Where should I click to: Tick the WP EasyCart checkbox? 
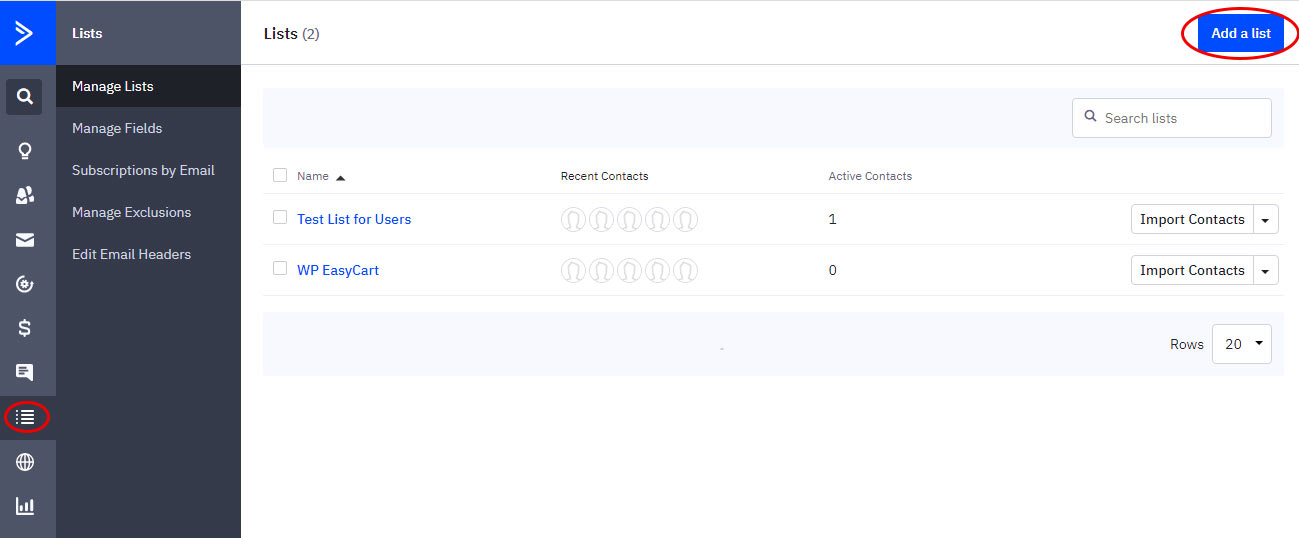pos(280,269)
